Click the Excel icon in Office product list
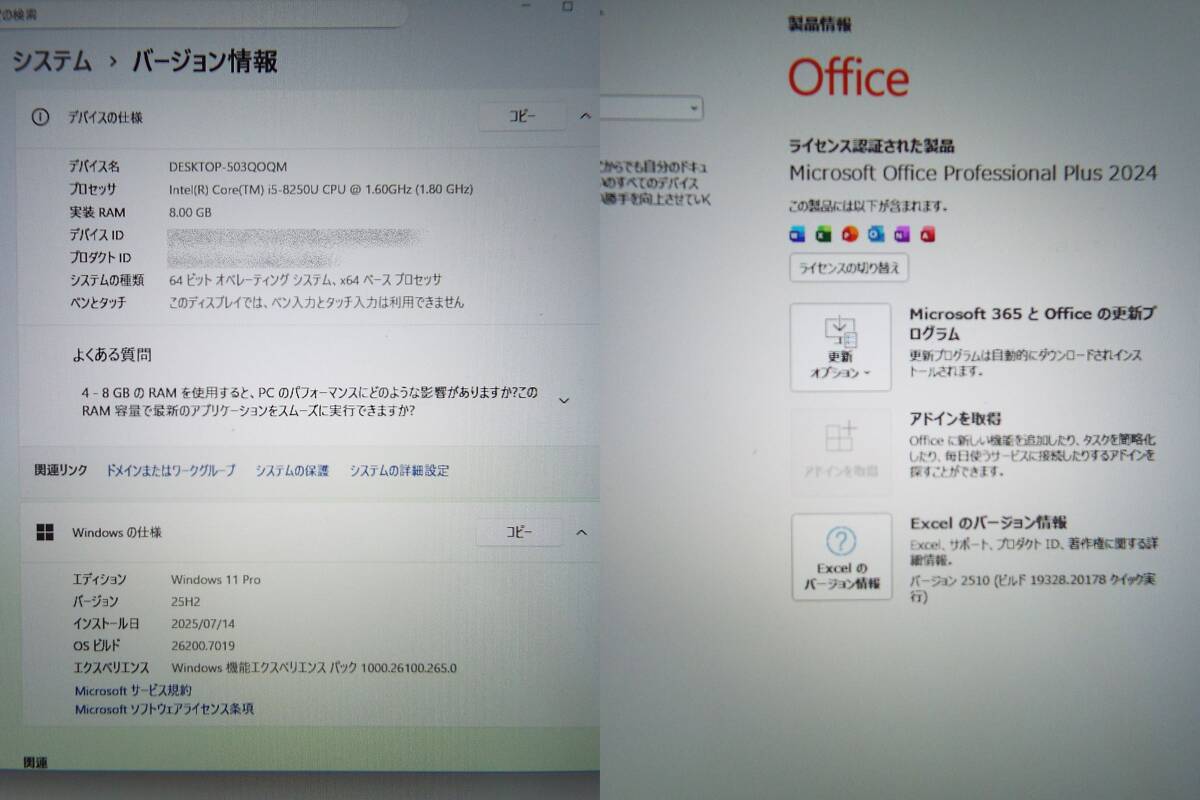 point(823,234)
